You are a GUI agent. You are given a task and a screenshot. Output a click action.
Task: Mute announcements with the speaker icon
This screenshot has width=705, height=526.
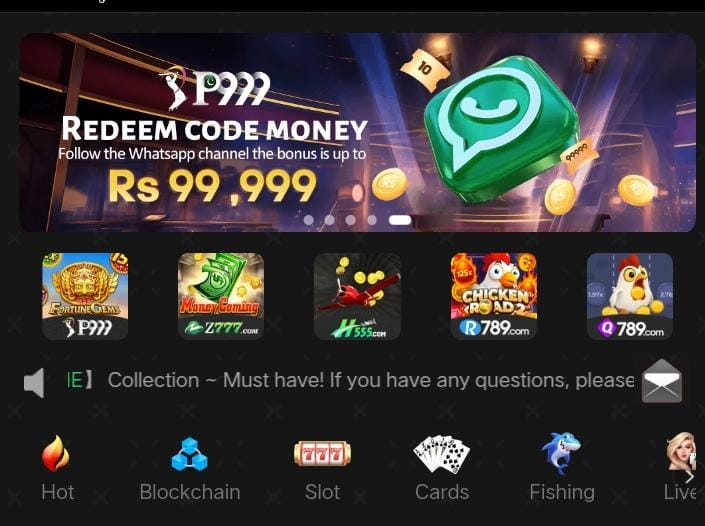point(34,383)
